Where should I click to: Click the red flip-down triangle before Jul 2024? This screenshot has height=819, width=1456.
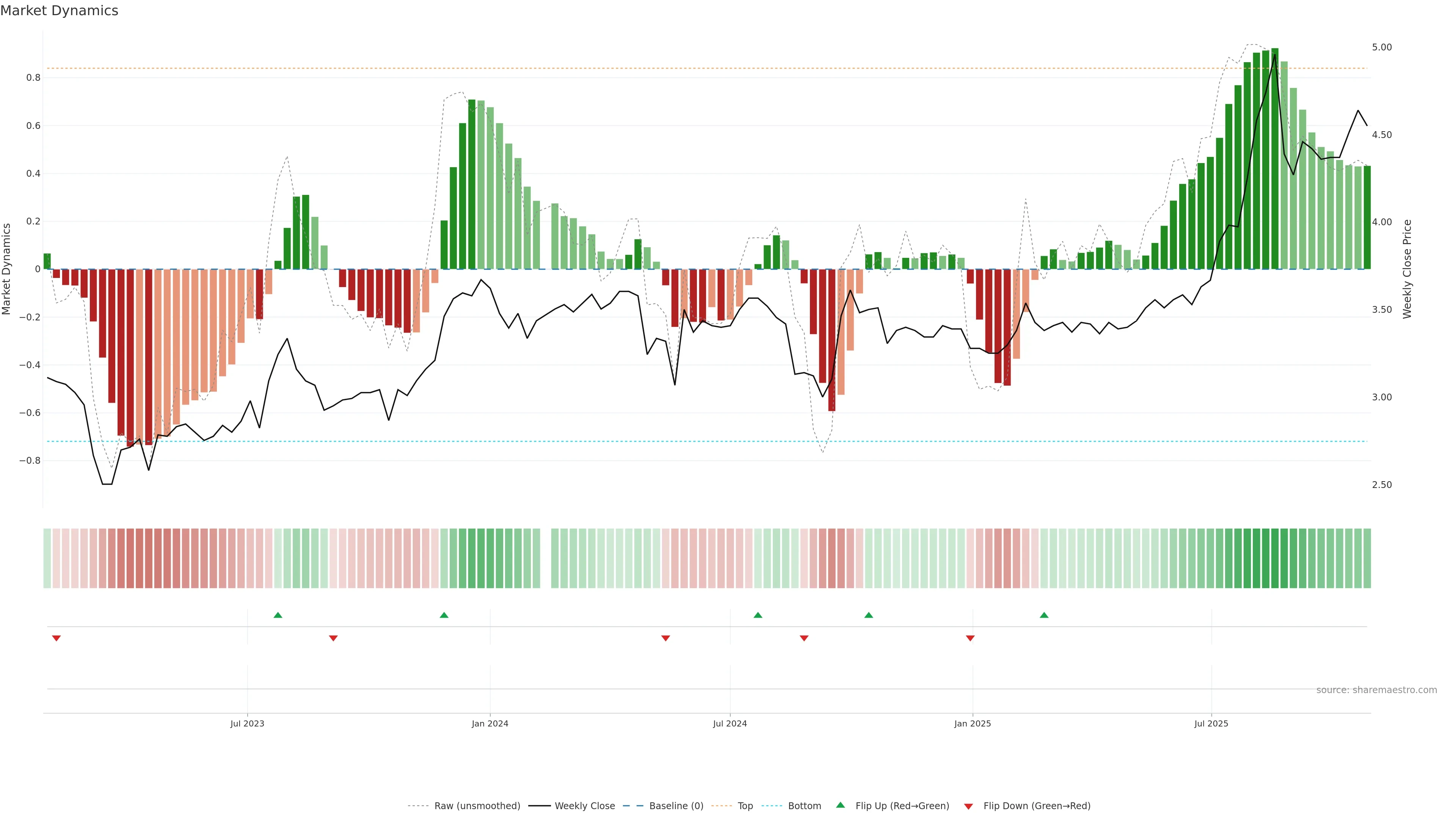click(665, 638)
